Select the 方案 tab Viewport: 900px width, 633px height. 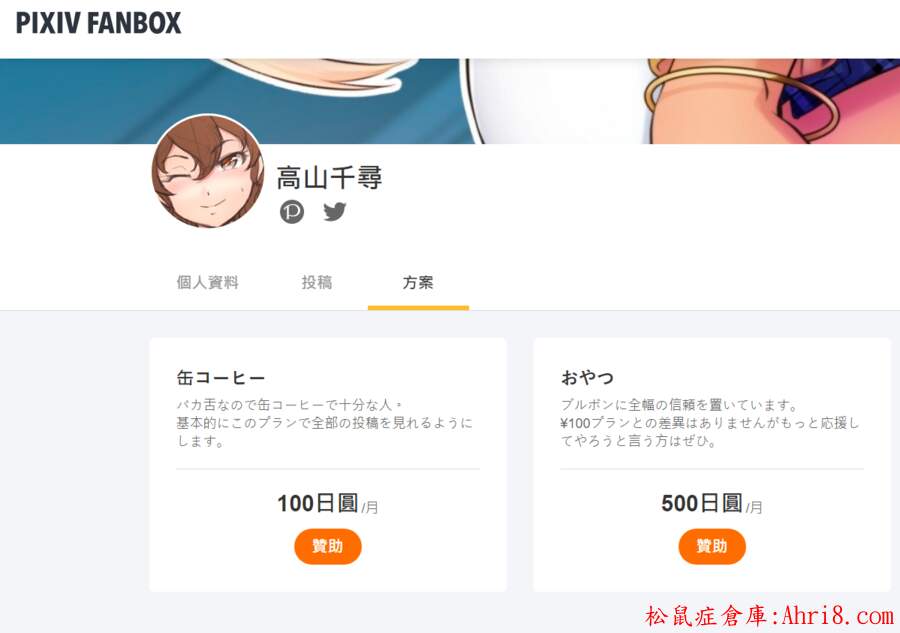click(418, 282)
